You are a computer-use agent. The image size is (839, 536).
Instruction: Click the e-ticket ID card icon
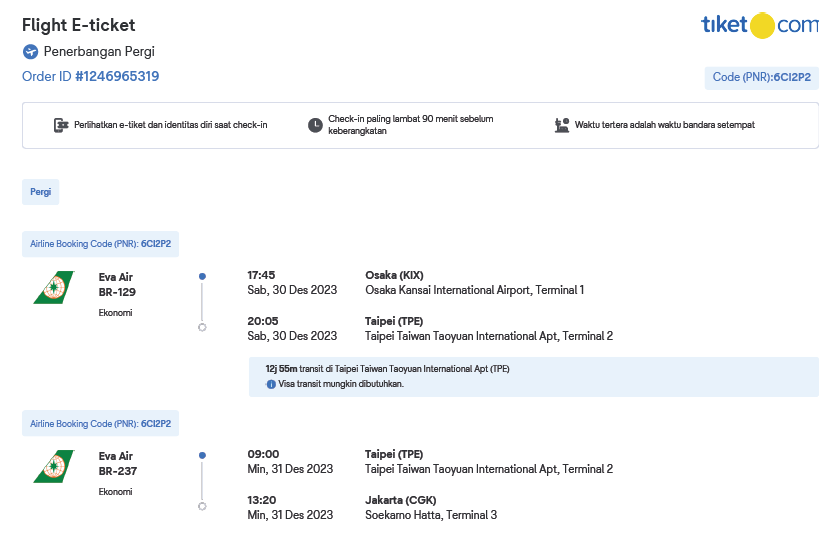tap(60, 125)
